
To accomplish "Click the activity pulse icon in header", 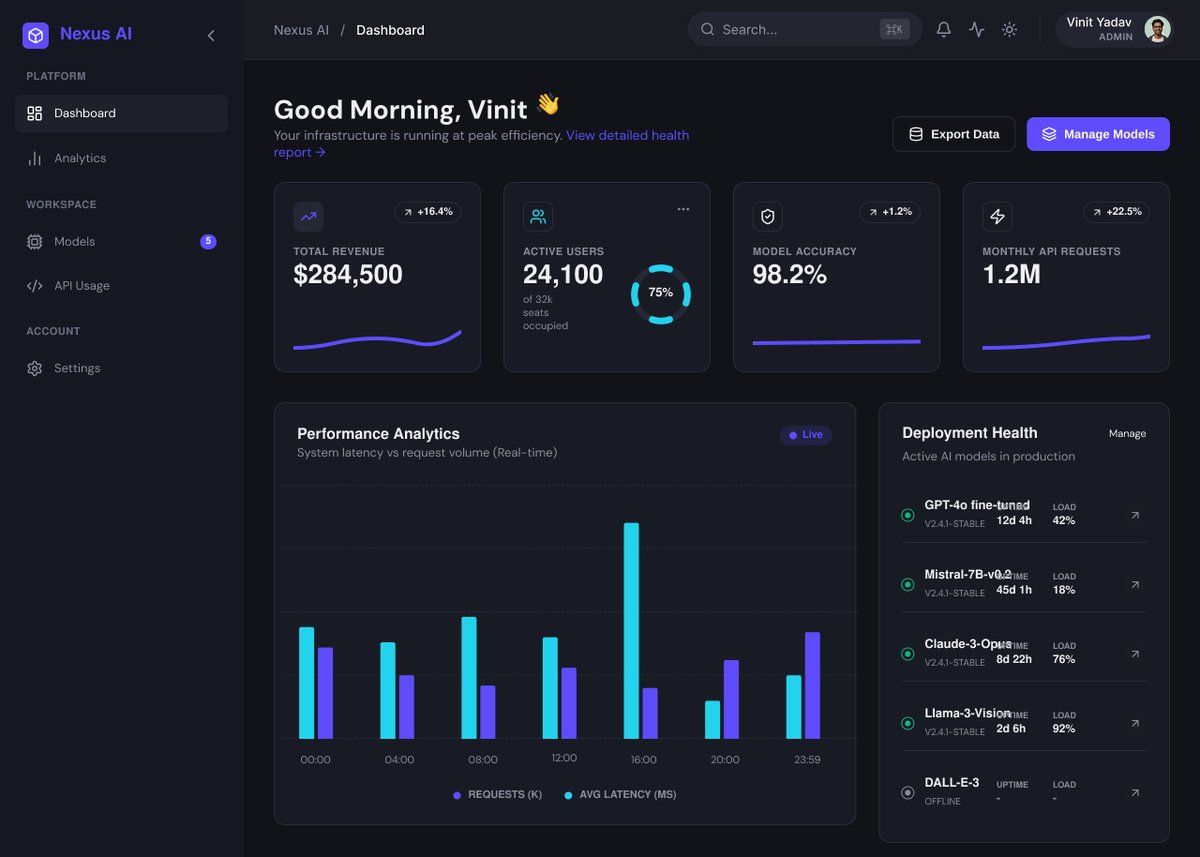I will [x=977, y=29].
